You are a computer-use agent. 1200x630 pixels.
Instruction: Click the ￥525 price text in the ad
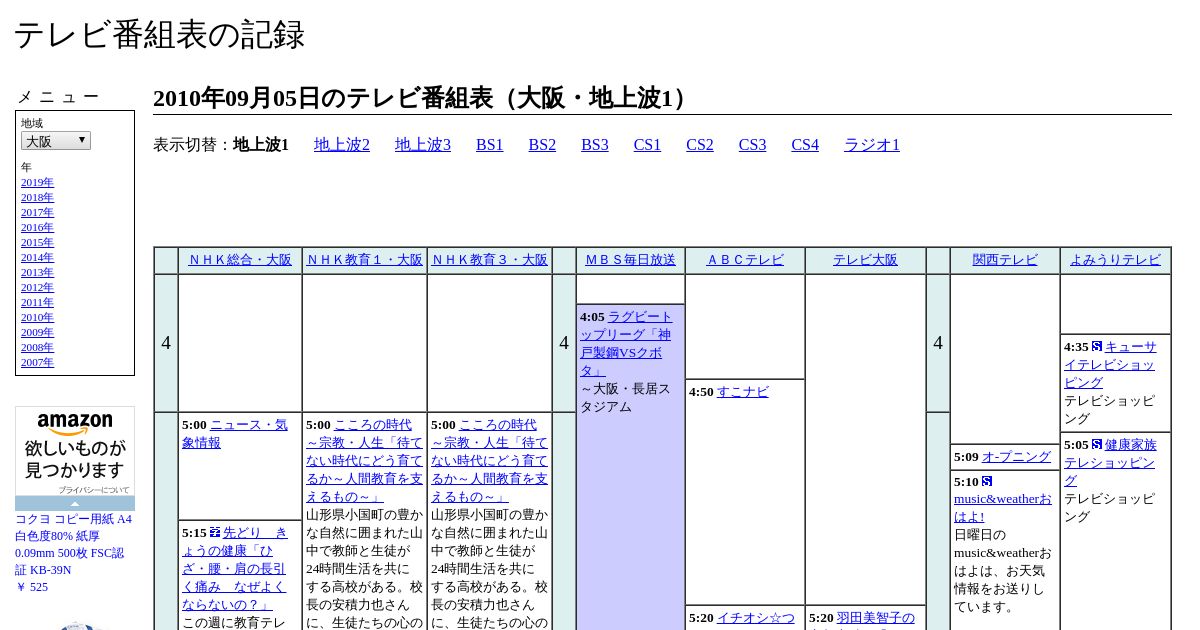(32, 587)
